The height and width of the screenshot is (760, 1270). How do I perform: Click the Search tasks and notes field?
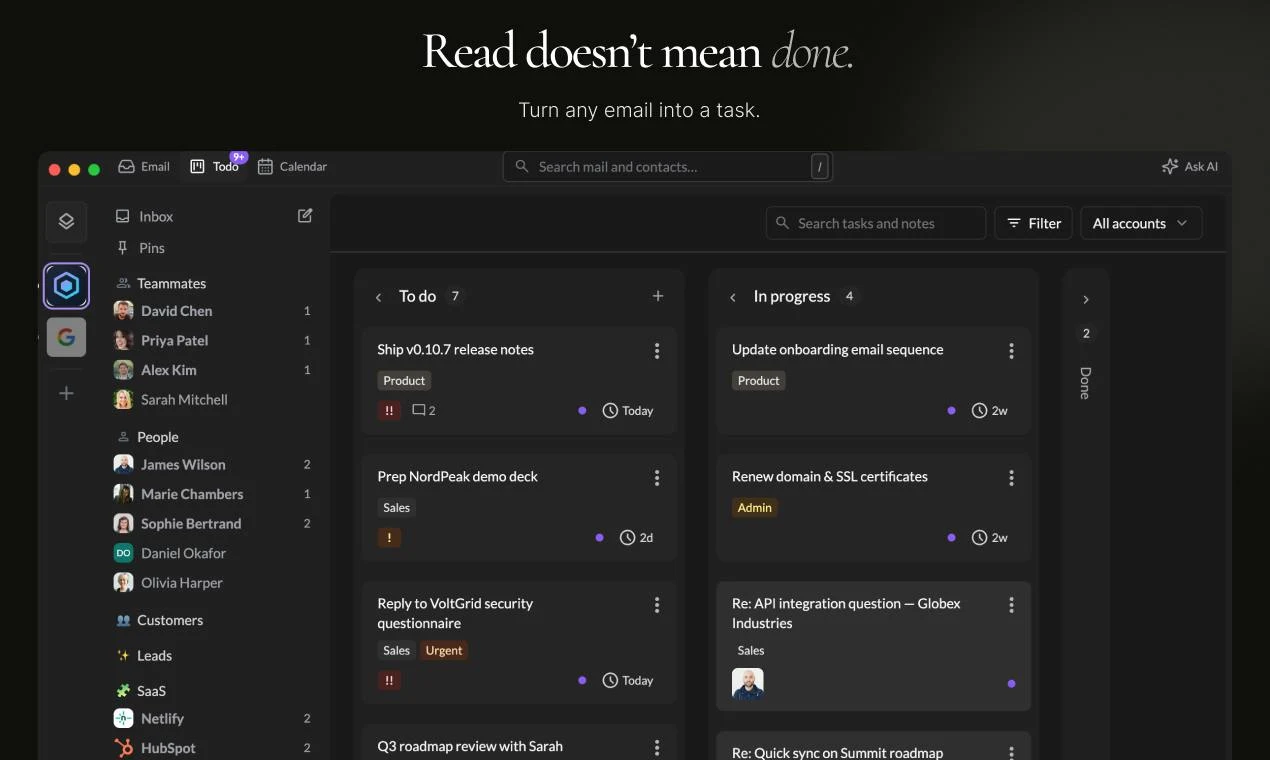876,223
